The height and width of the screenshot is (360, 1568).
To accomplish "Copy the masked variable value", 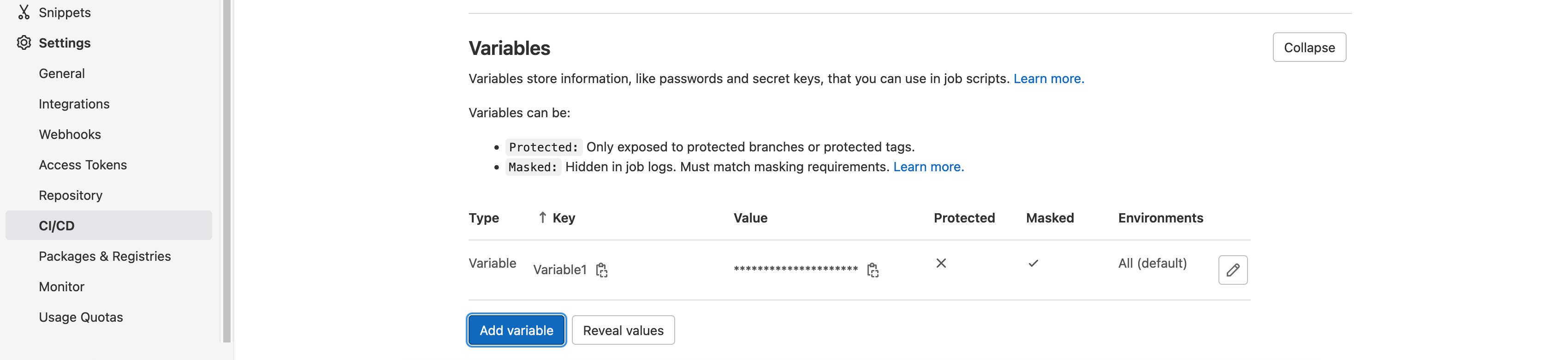I will [x=872, y=270].
